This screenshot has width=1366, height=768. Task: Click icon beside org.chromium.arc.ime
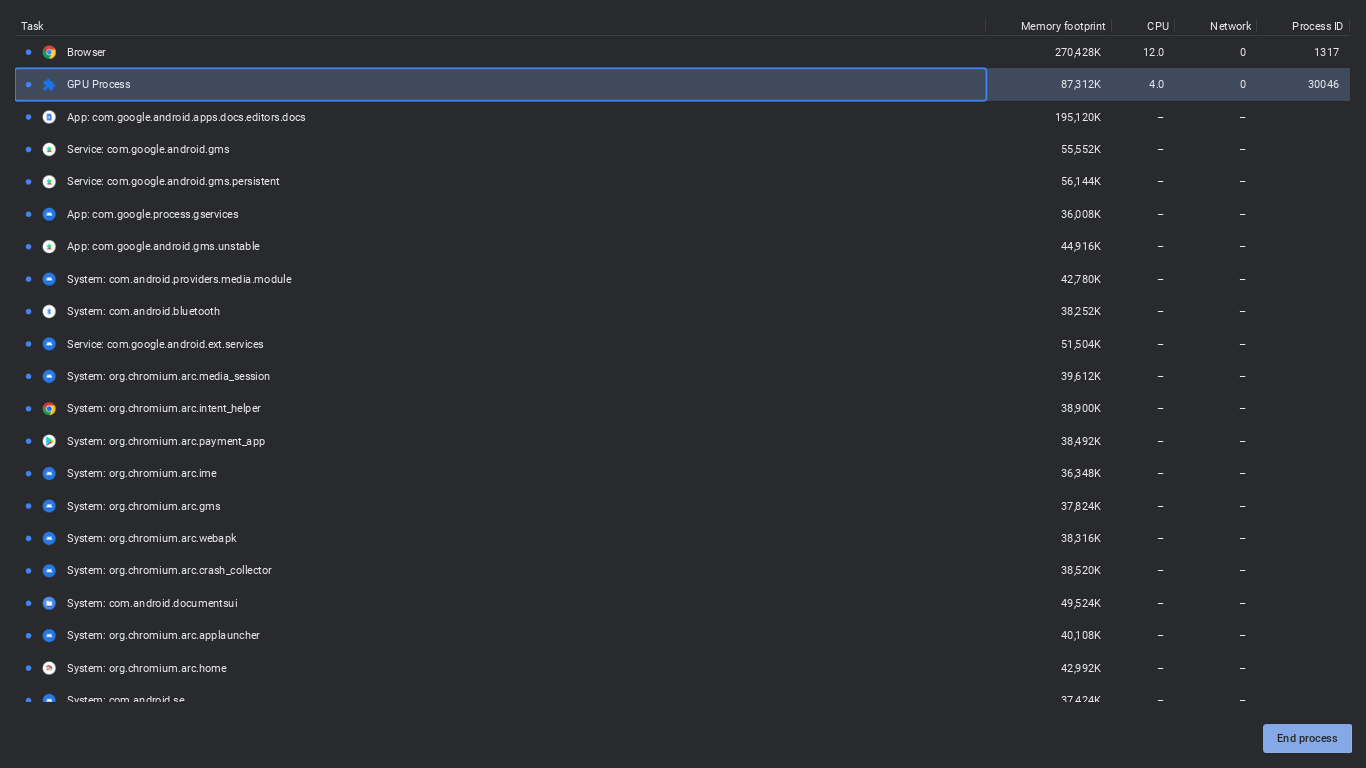pyautogui.click(x=49, y=473)
